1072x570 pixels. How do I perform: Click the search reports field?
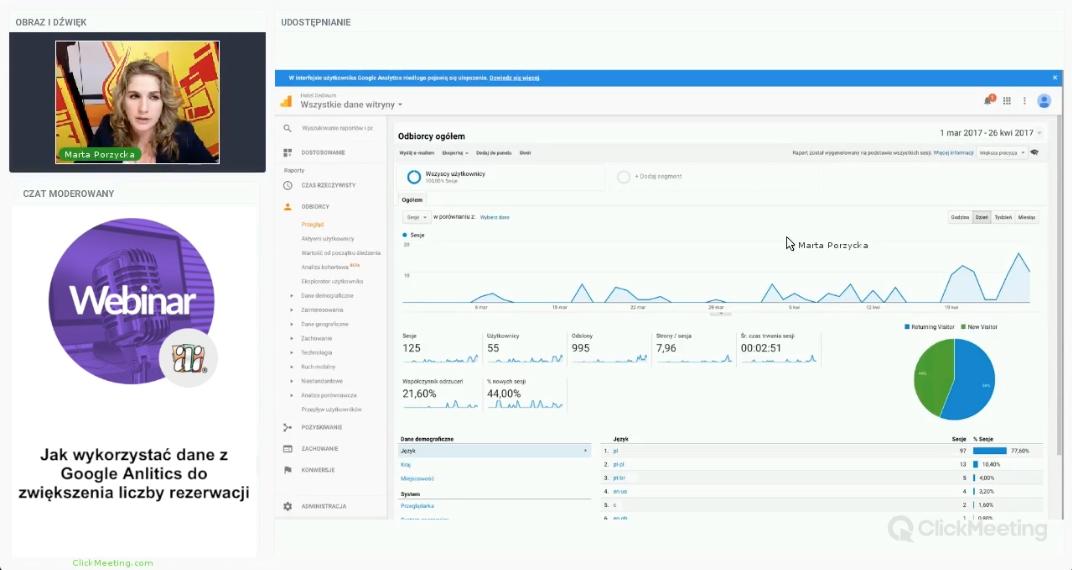pos(338,128)
